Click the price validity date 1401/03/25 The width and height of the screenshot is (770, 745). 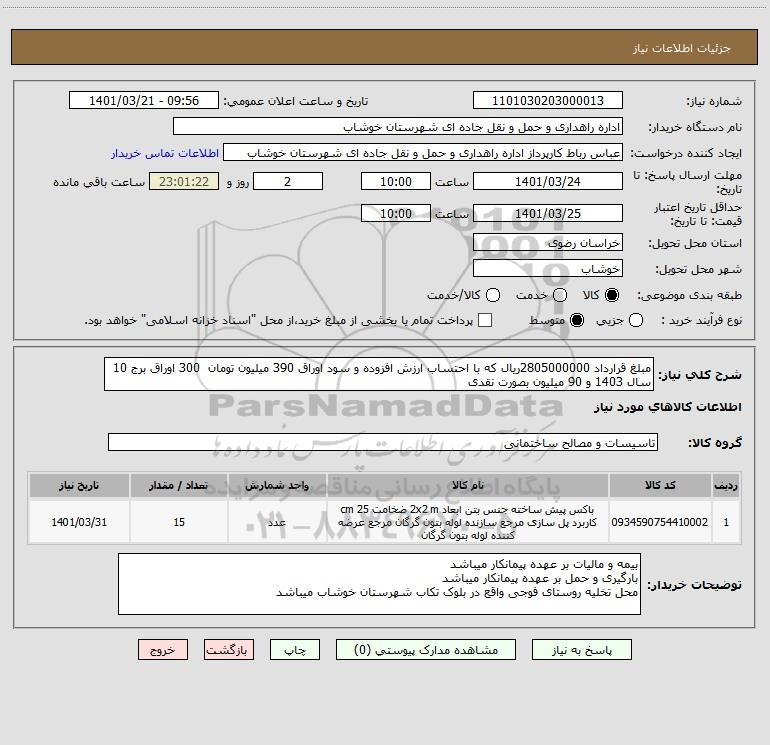(x=548, y=213)
